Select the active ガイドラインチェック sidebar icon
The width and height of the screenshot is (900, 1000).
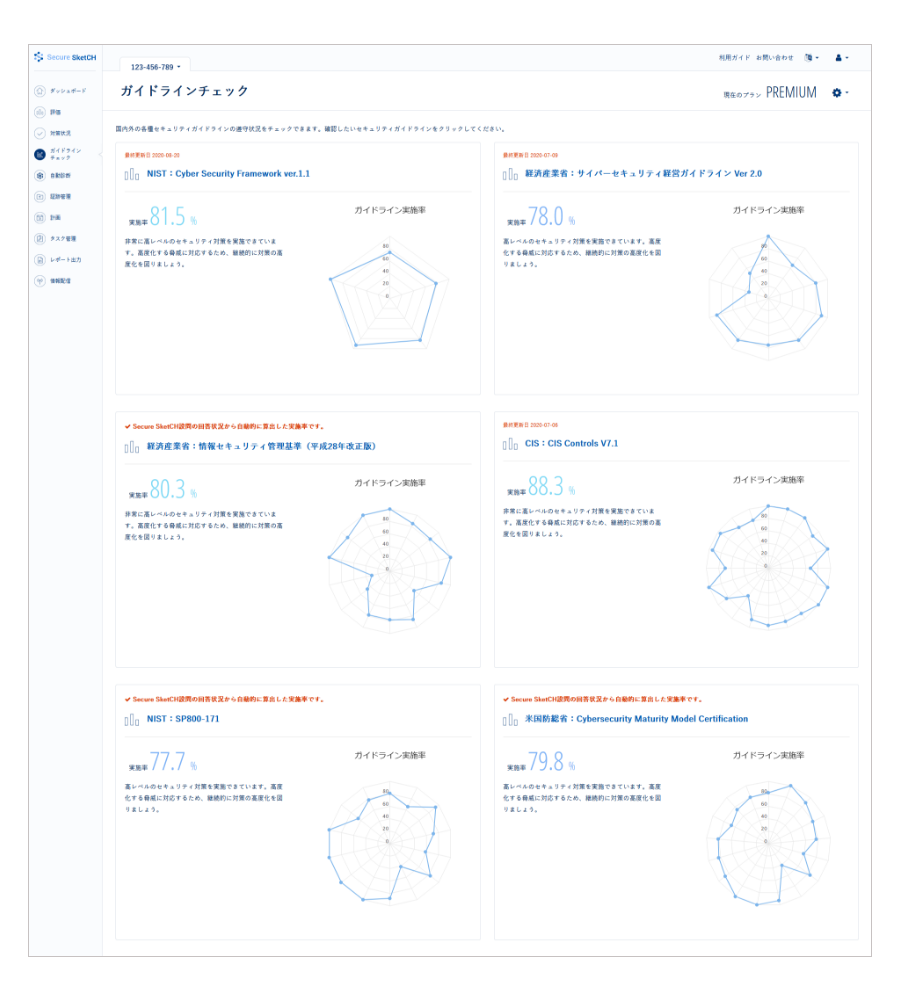coord(40,154)
